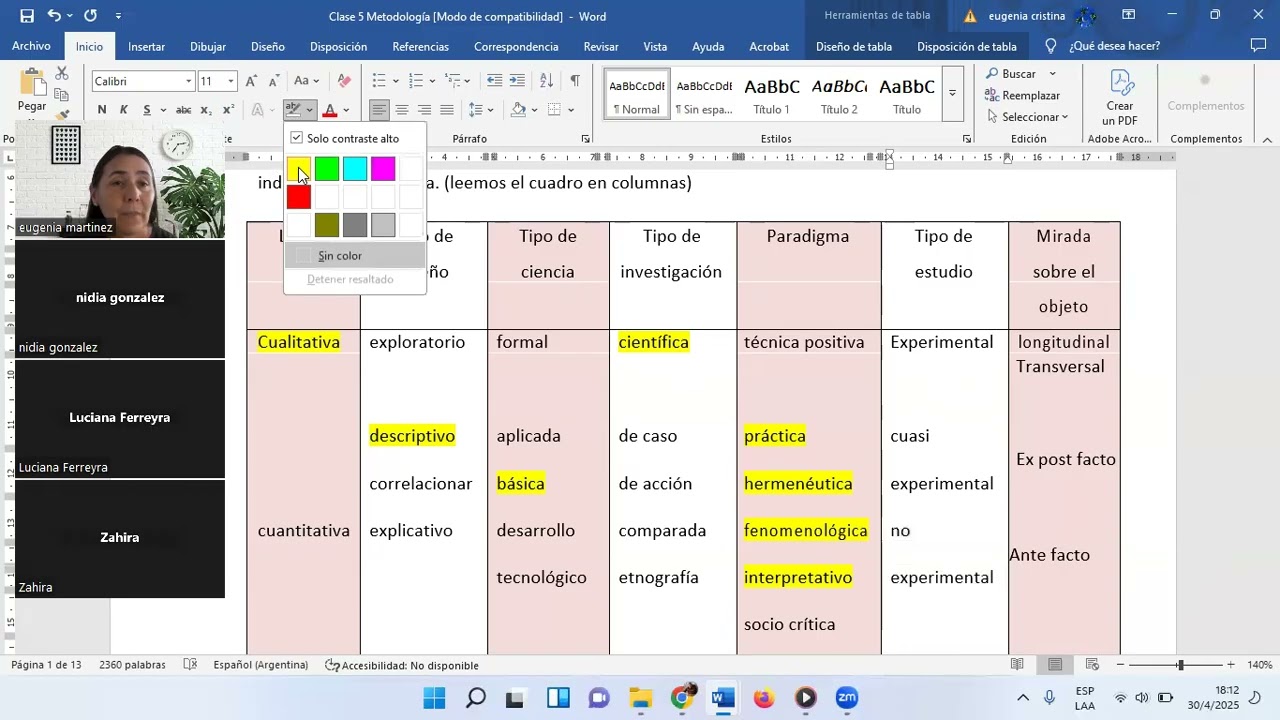The width and height of the screenshot is (1280, 720).
Task: Center the paragraph text
Action: 402,110
